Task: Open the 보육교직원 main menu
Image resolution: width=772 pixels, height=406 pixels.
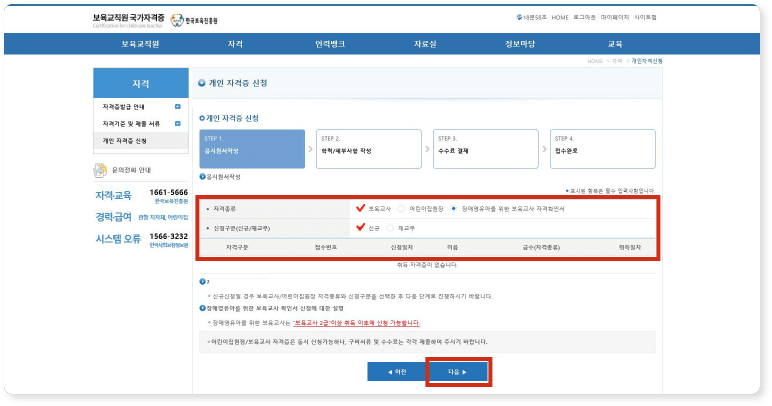Action: (140, 44)
